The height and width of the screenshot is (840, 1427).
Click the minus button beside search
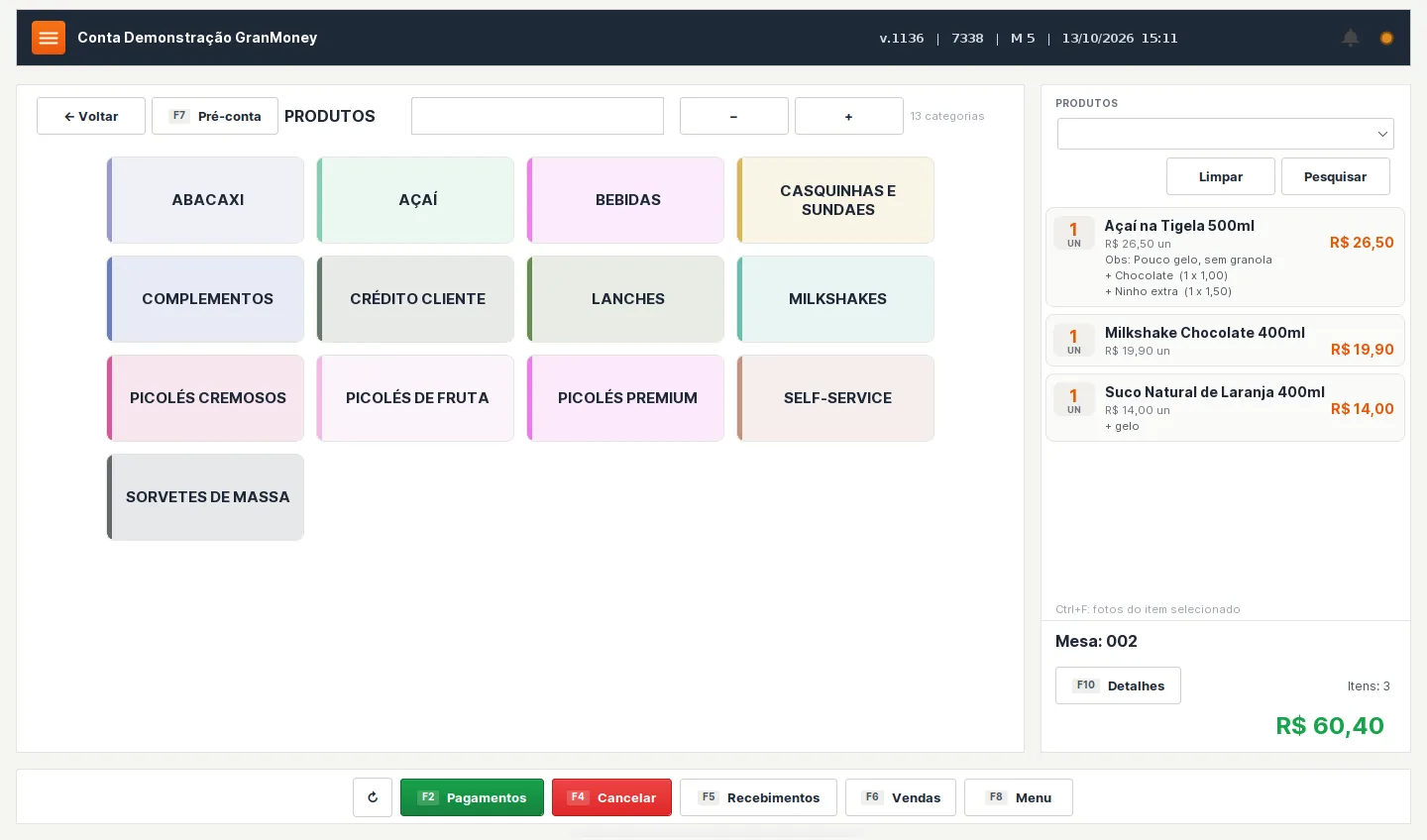(734, 116)
